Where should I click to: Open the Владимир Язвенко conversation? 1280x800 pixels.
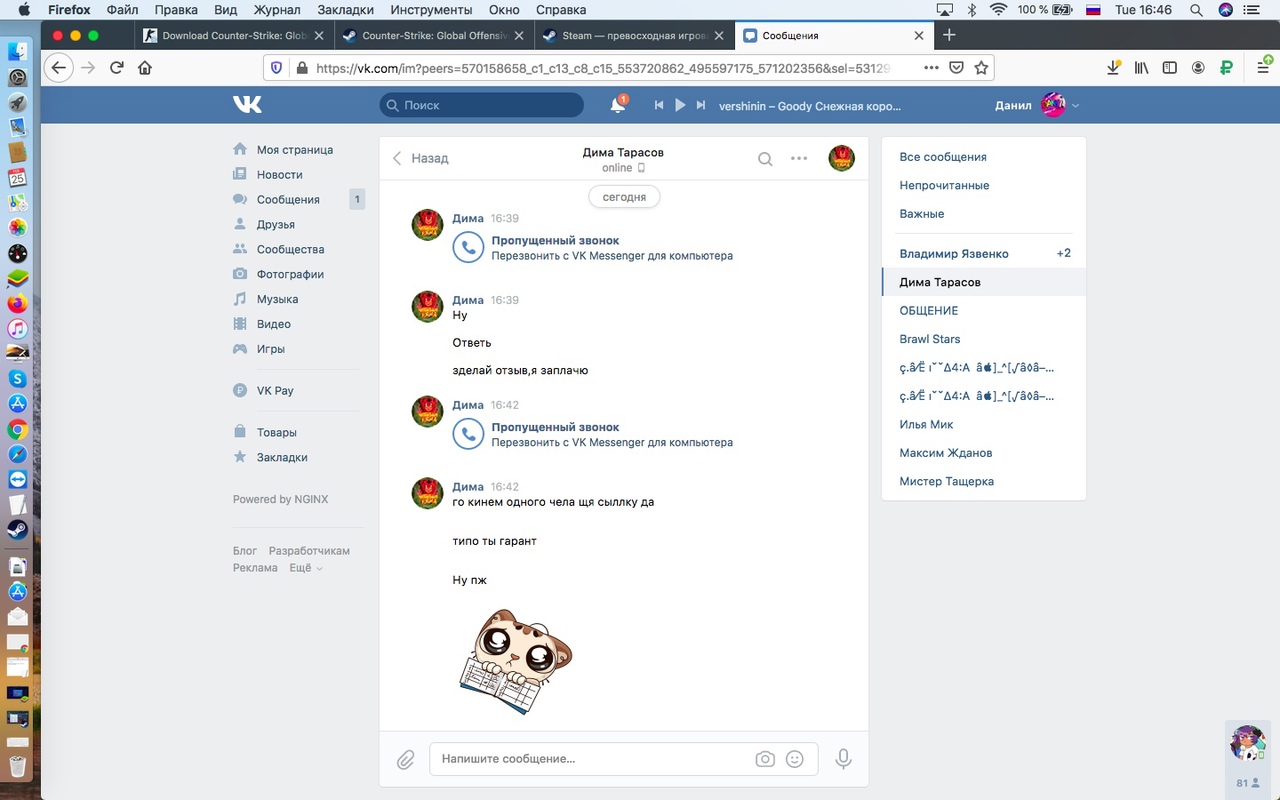click(954, 253)
